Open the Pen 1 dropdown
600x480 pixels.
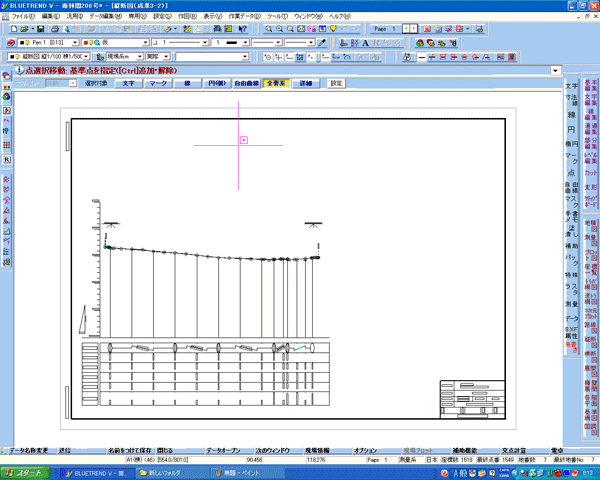click(x=75, y=42)
